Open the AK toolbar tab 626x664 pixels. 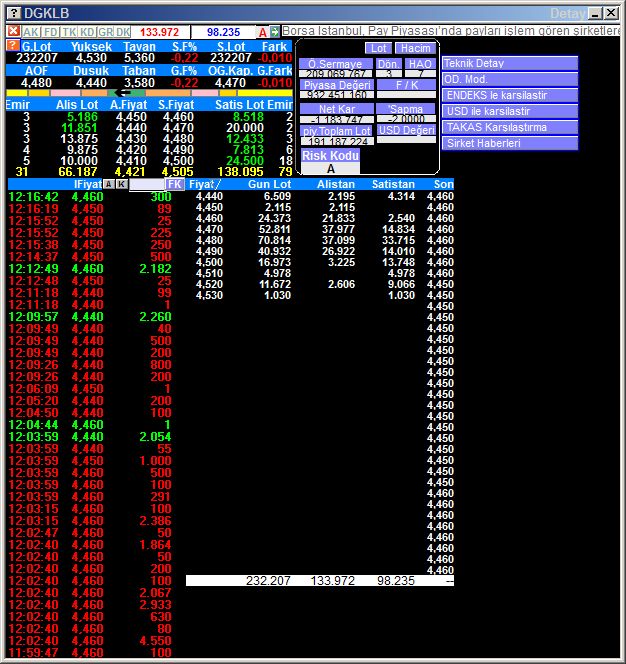31,32
